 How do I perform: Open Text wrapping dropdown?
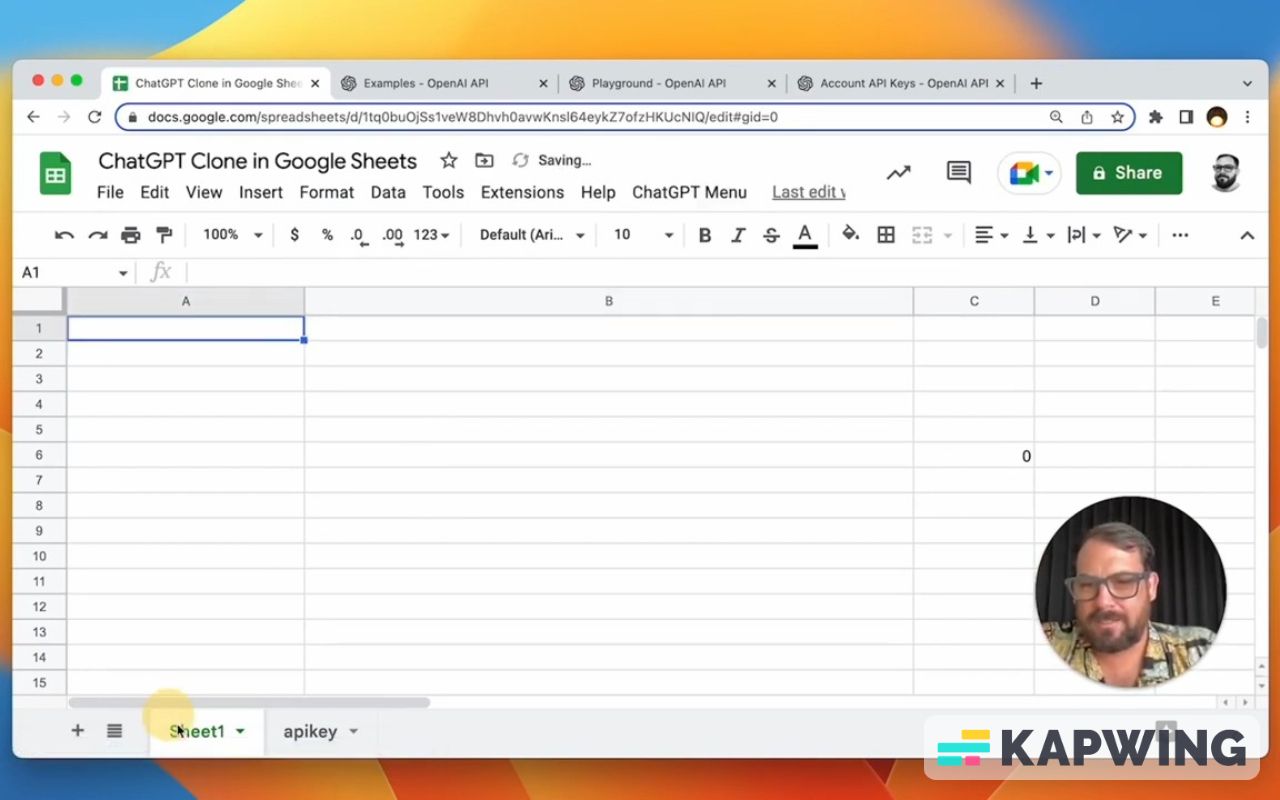coord(1084,235)
